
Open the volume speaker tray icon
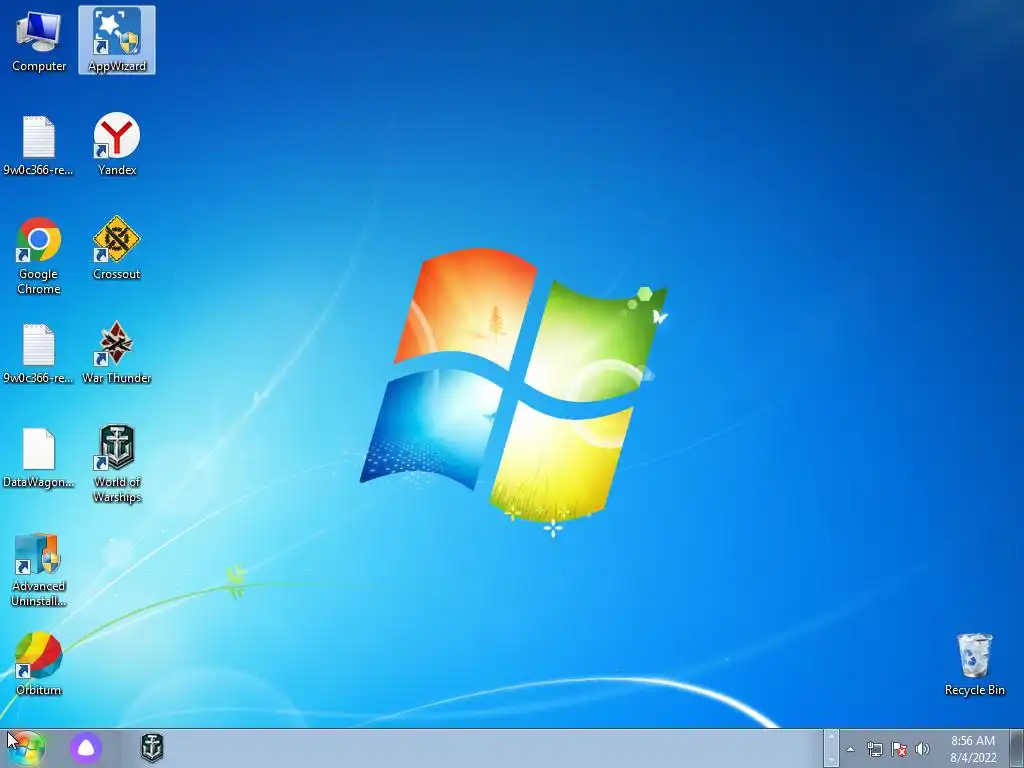tap(922, 749)
